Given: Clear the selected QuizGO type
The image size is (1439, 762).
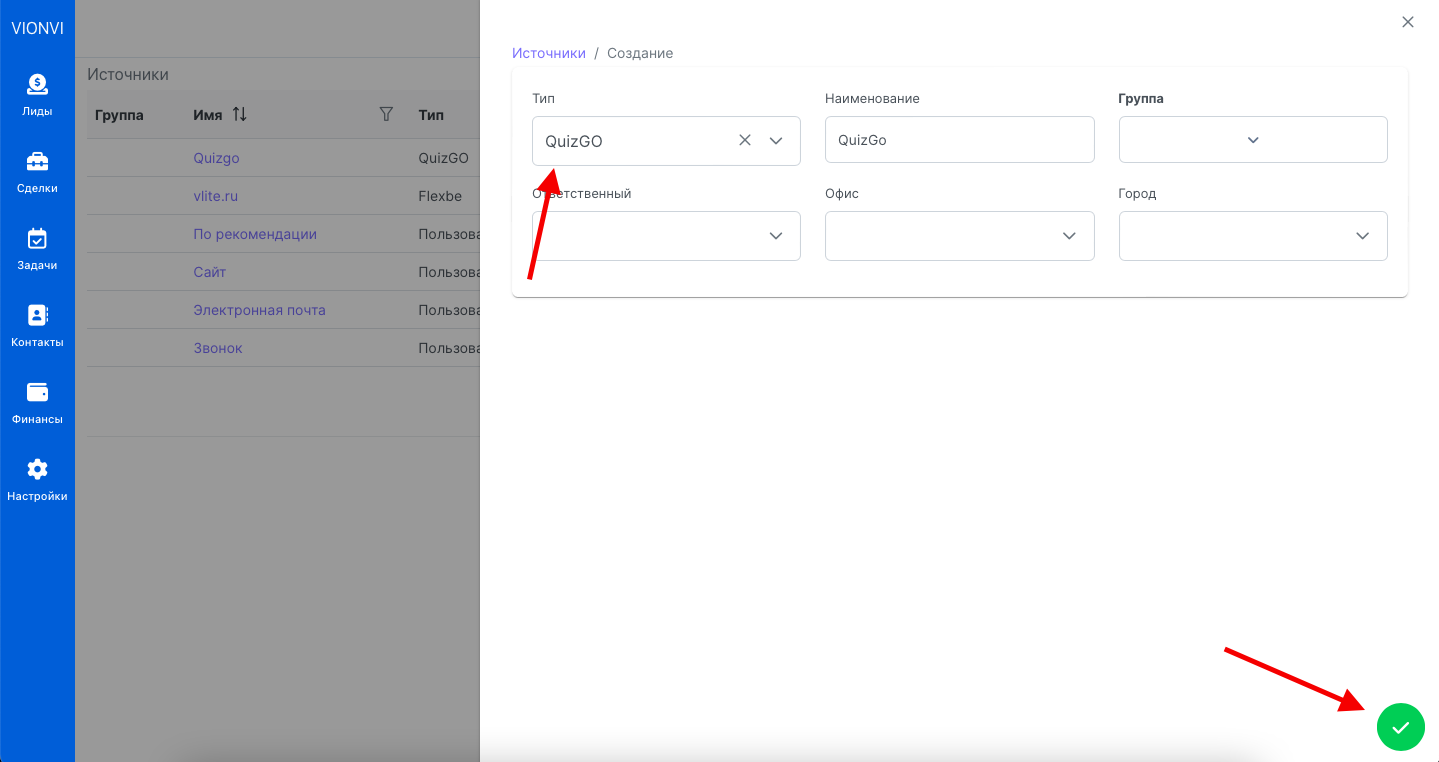Looking at the screenshot, I should pos(744,141).
